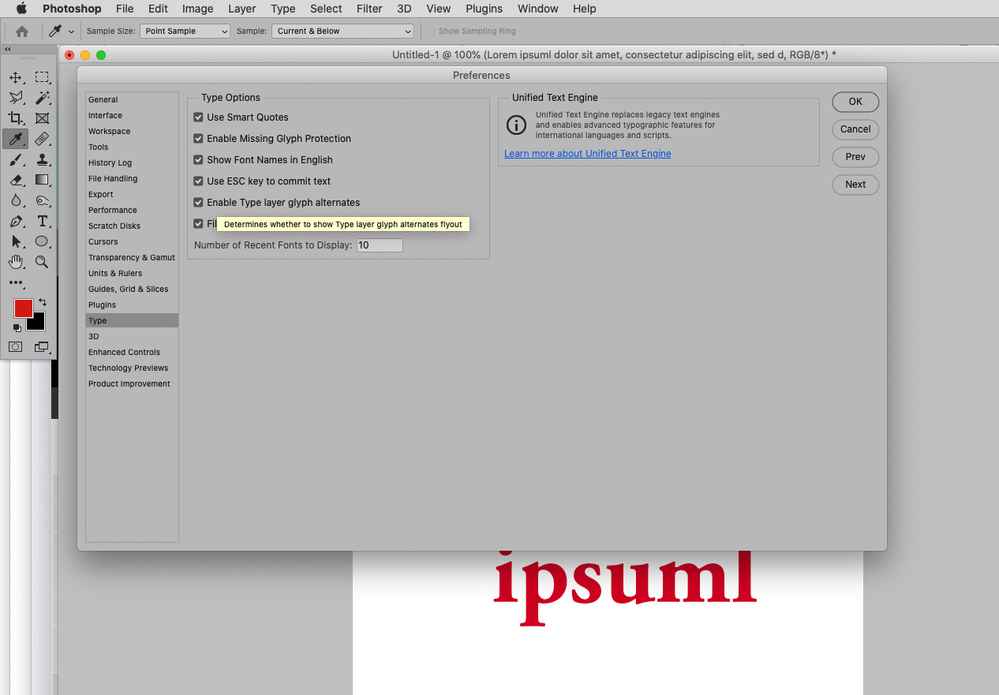The image size is (999, 695).
Task: Select the Horizontal Type tool
Action: click(x=42, y=222)
